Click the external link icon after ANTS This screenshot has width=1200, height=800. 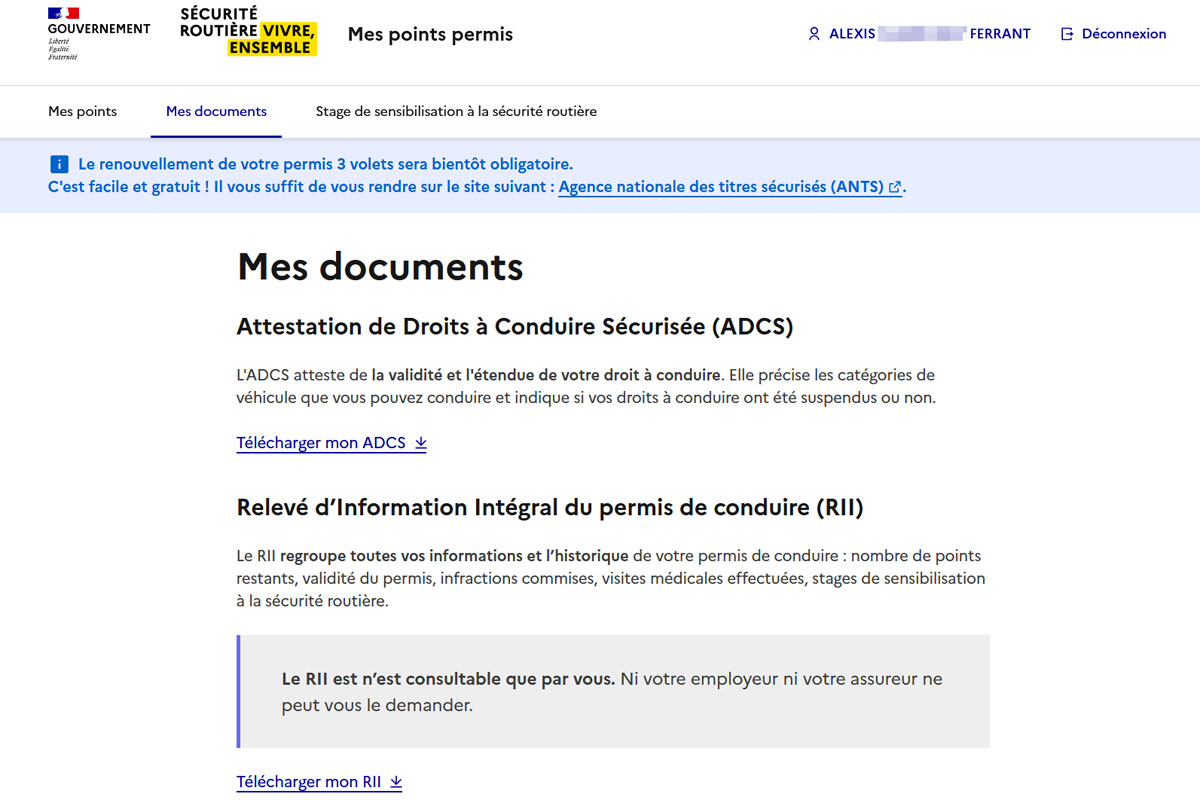pos(895,187)
